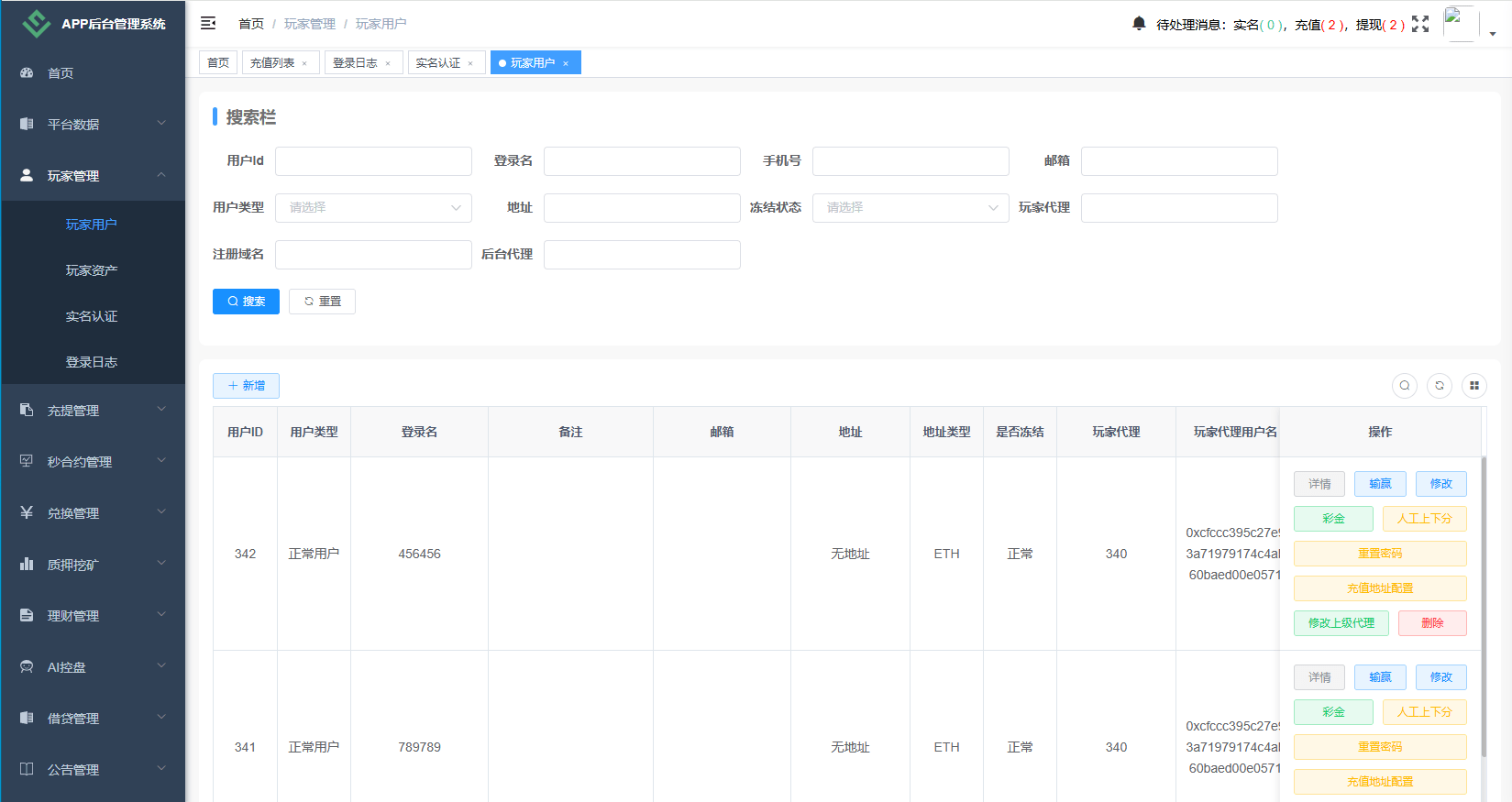Click the table search toggle icon
This screenshot has width=1512, height=802.
click(x=1405, y=386)
